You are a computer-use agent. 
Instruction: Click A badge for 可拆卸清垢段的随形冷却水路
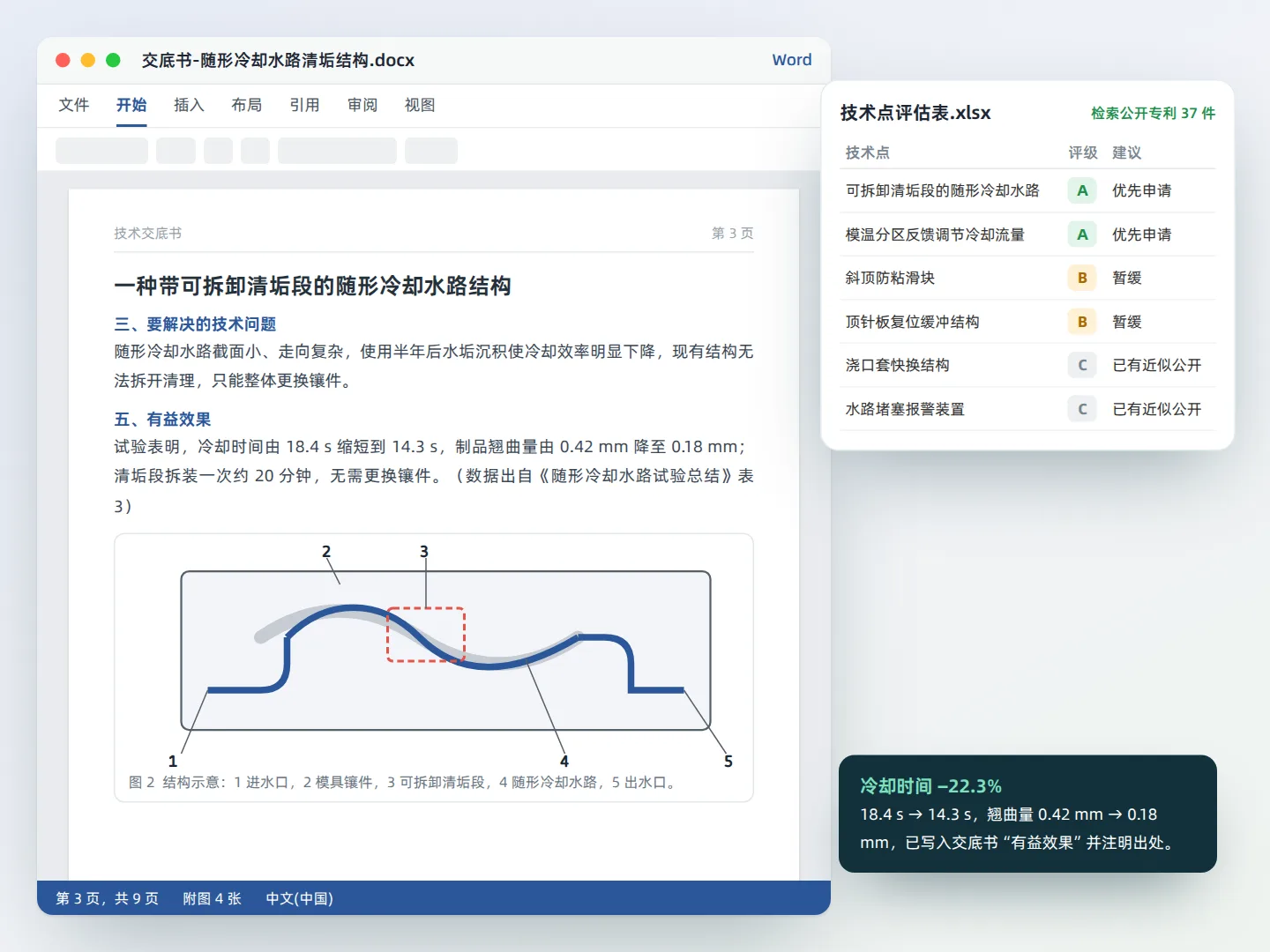[x=1082, y=190]
